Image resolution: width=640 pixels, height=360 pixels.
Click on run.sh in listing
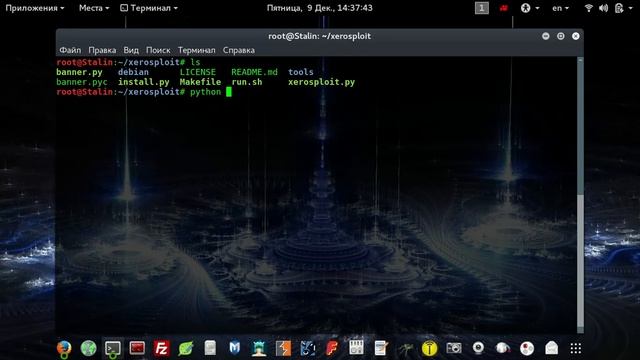(x=247, y=82)
